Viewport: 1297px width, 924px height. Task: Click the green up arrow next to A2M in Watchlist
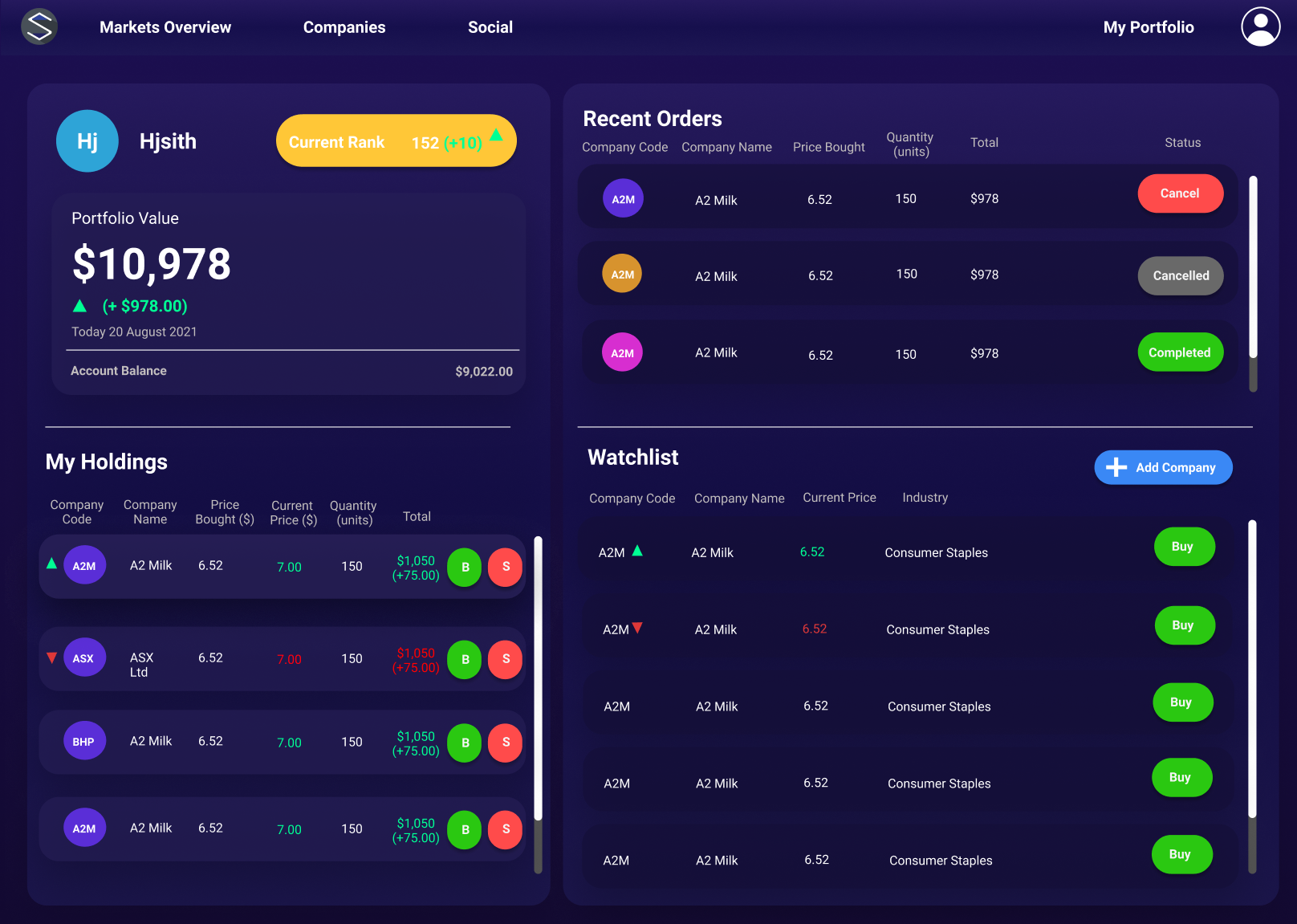coord(637,551)
